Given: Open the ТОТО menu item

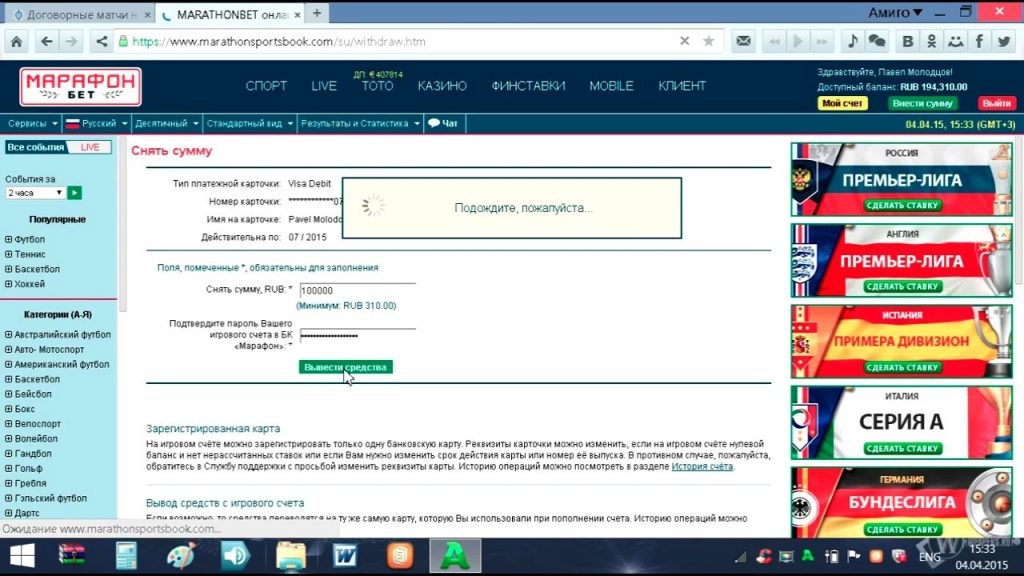Looking at the screenshot, I should coord(377,86).
